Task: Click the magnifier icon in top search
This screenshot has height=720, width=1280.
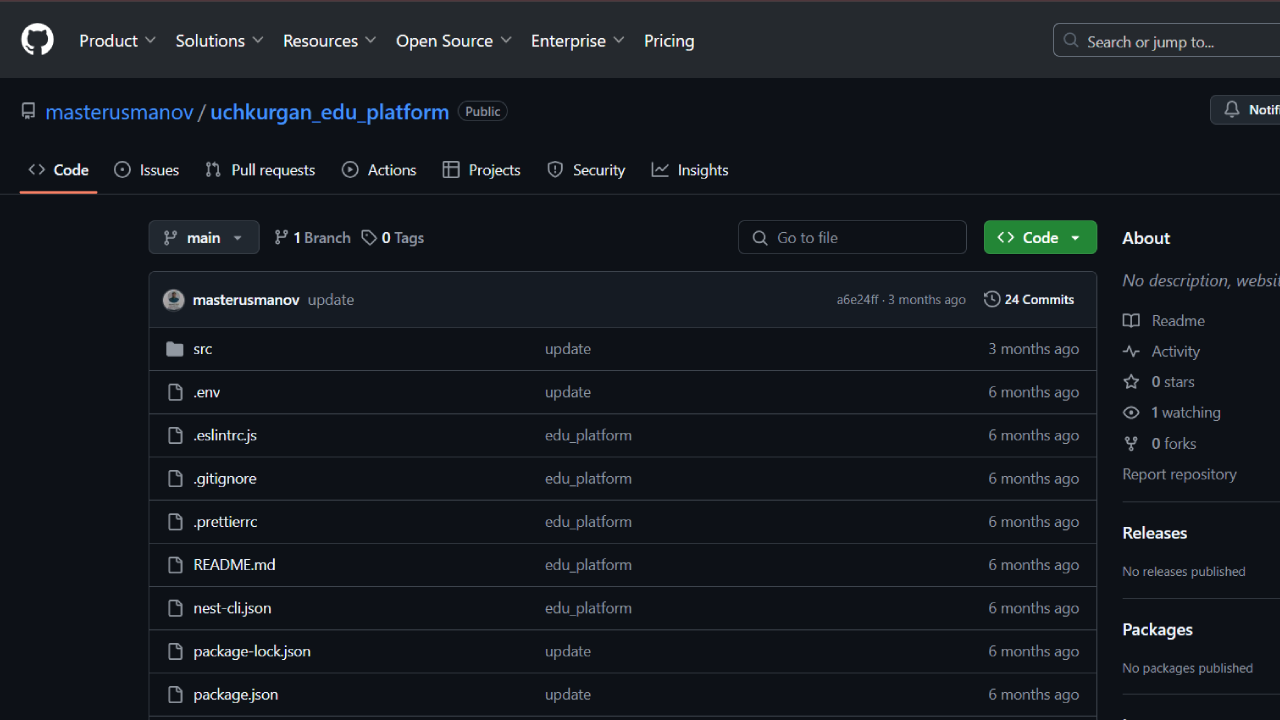Action: click(x=1071, y=41)
